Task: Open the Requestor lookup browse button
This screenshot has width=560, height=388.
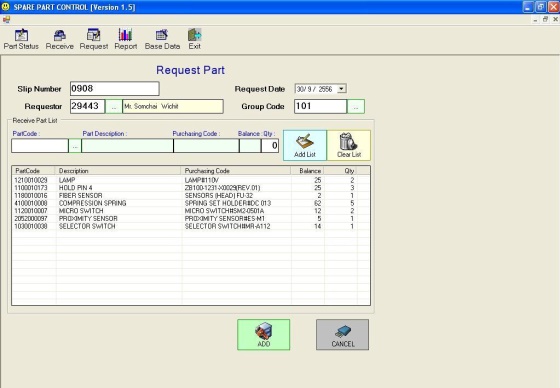Action: pyautogui.click(x=114, y=106)
